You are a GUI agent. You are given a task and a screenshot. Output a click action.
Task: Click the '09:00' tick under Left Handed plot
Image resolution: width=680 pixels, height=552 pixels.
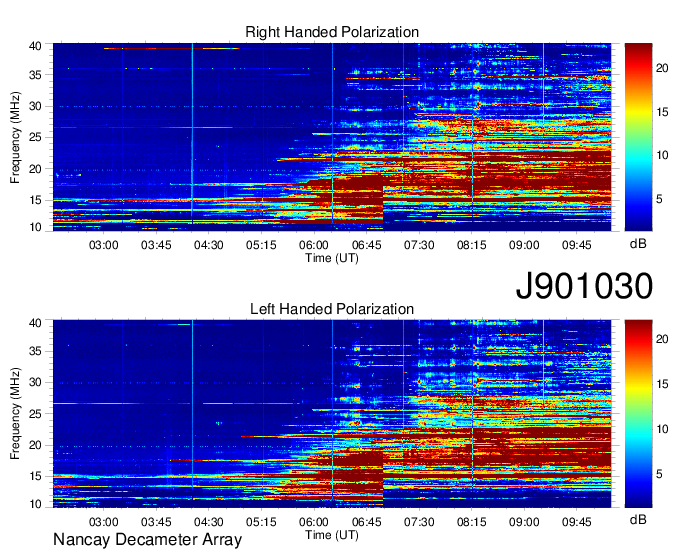coord(524,522)
